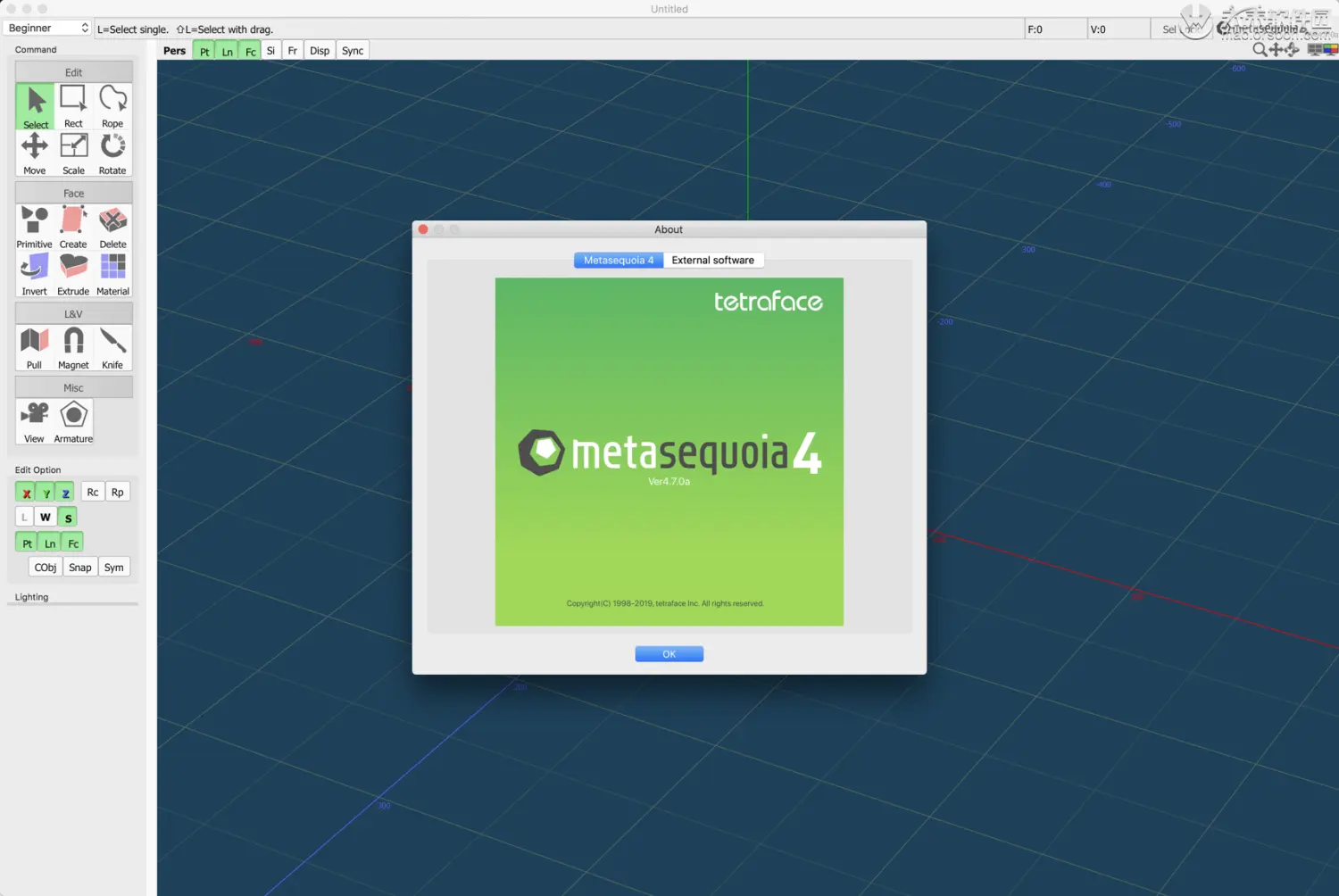Image resolution: width=1339 pixels, height=896 pixels.
Task: Toggle Ln display in viewport toolbar
Action: pyautogui.click(x=227, y=51)
